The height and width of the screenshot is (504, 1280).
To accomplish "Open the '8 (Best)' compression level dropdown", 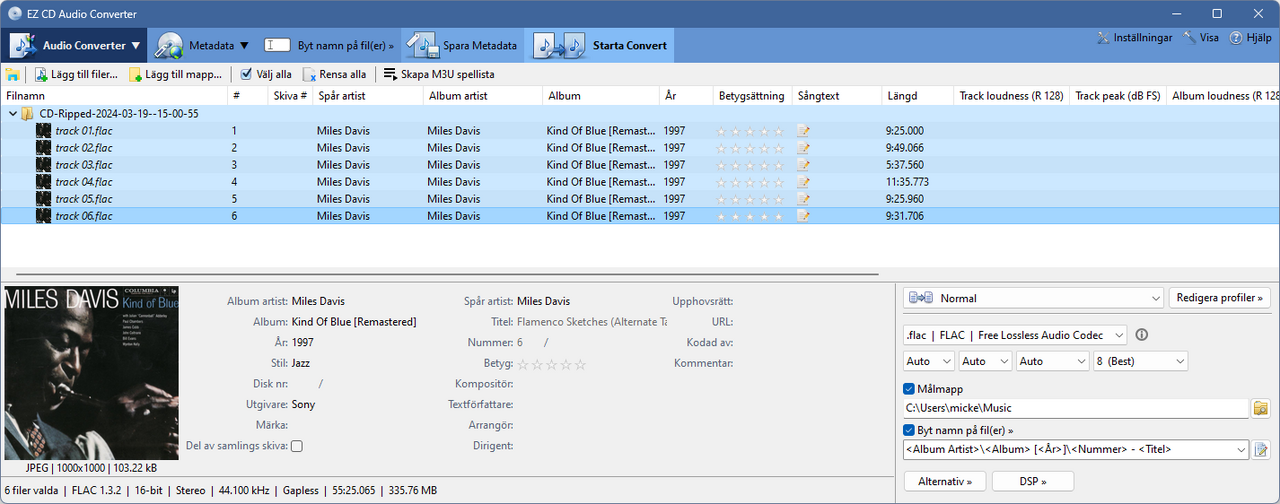I will coord(1141,361).
